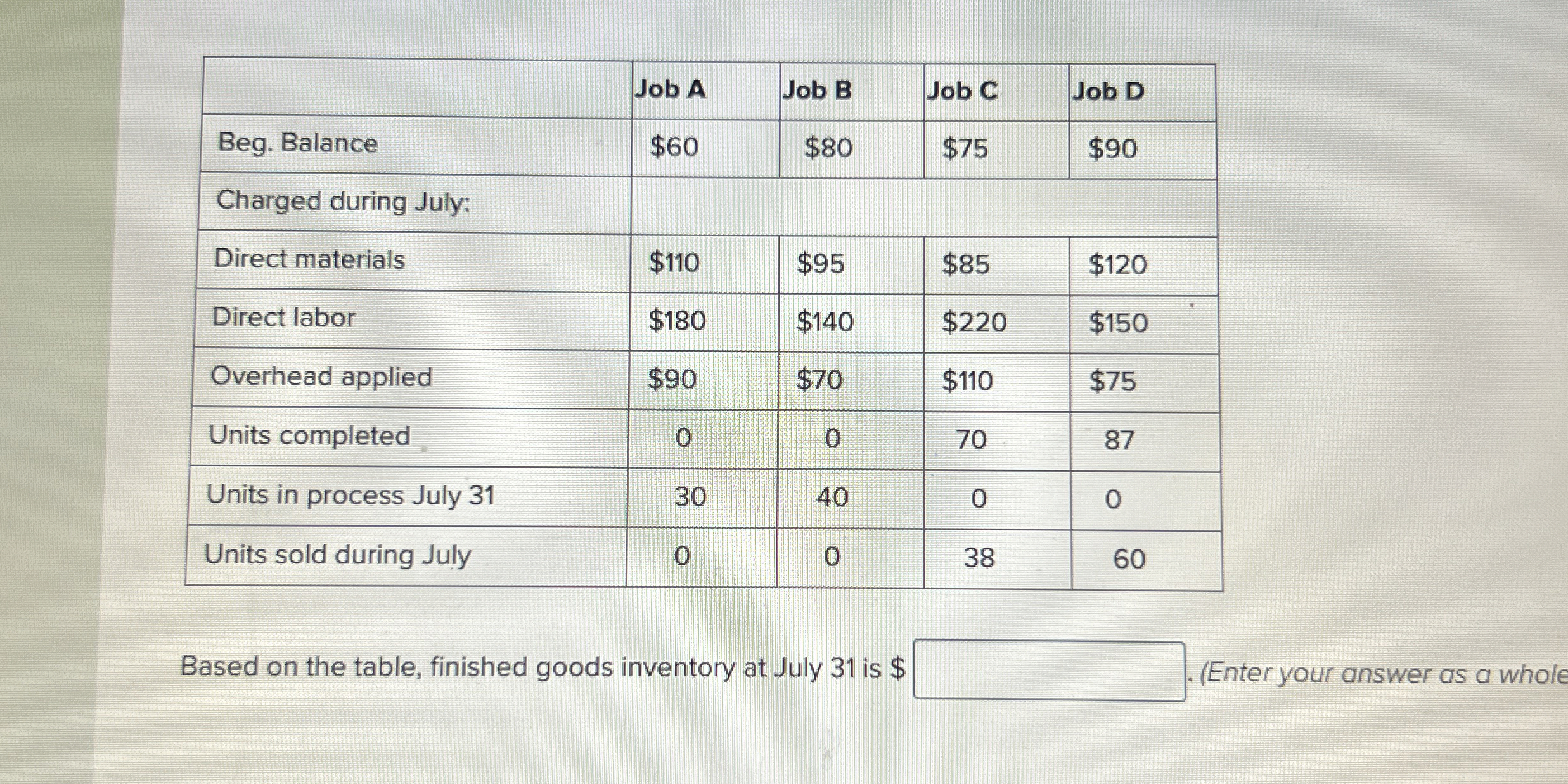Click Job C direct labor cell $220
The height and width of the screenshot is (784, 1568).
pos(974,323)
